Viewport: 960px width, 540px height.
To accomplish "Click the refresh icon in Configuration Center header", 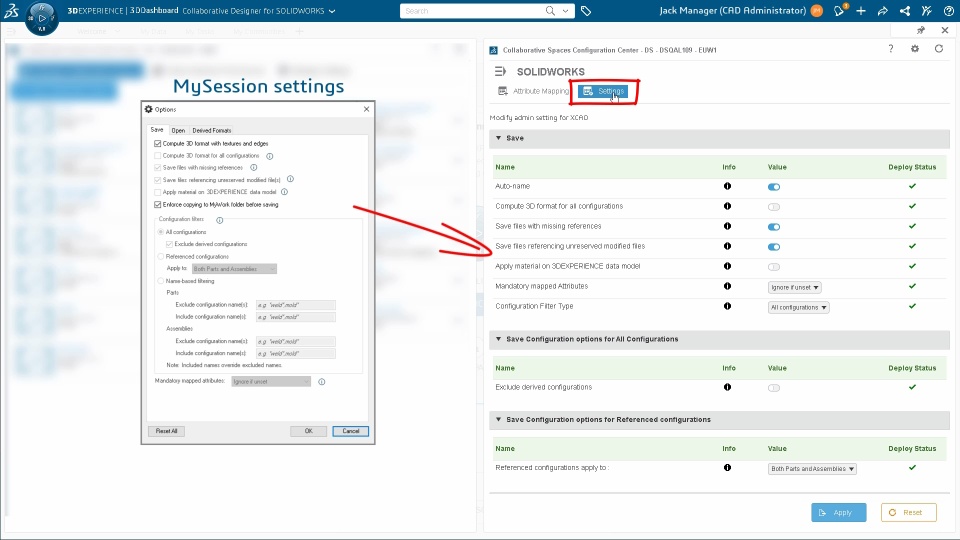I will pos(939,49).
